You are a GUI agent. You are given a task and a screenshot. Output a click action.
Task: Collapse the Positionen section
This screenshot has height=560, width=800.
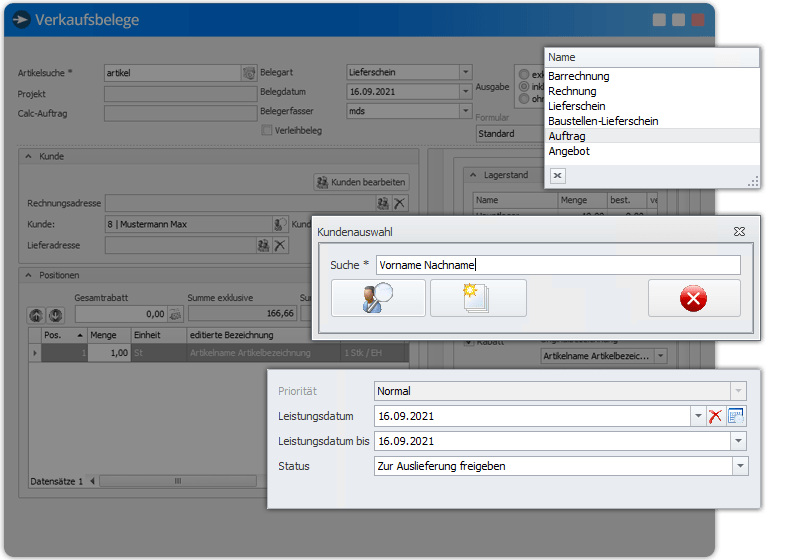pyautogui.click(x=29, y=275)
